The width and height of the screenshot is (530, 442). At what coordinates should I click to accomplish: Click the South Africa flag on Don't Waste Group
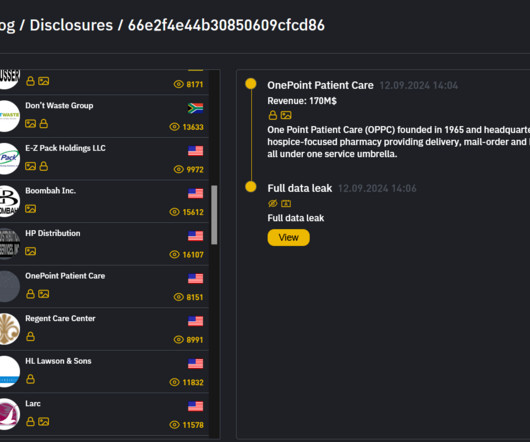point(195,108)
